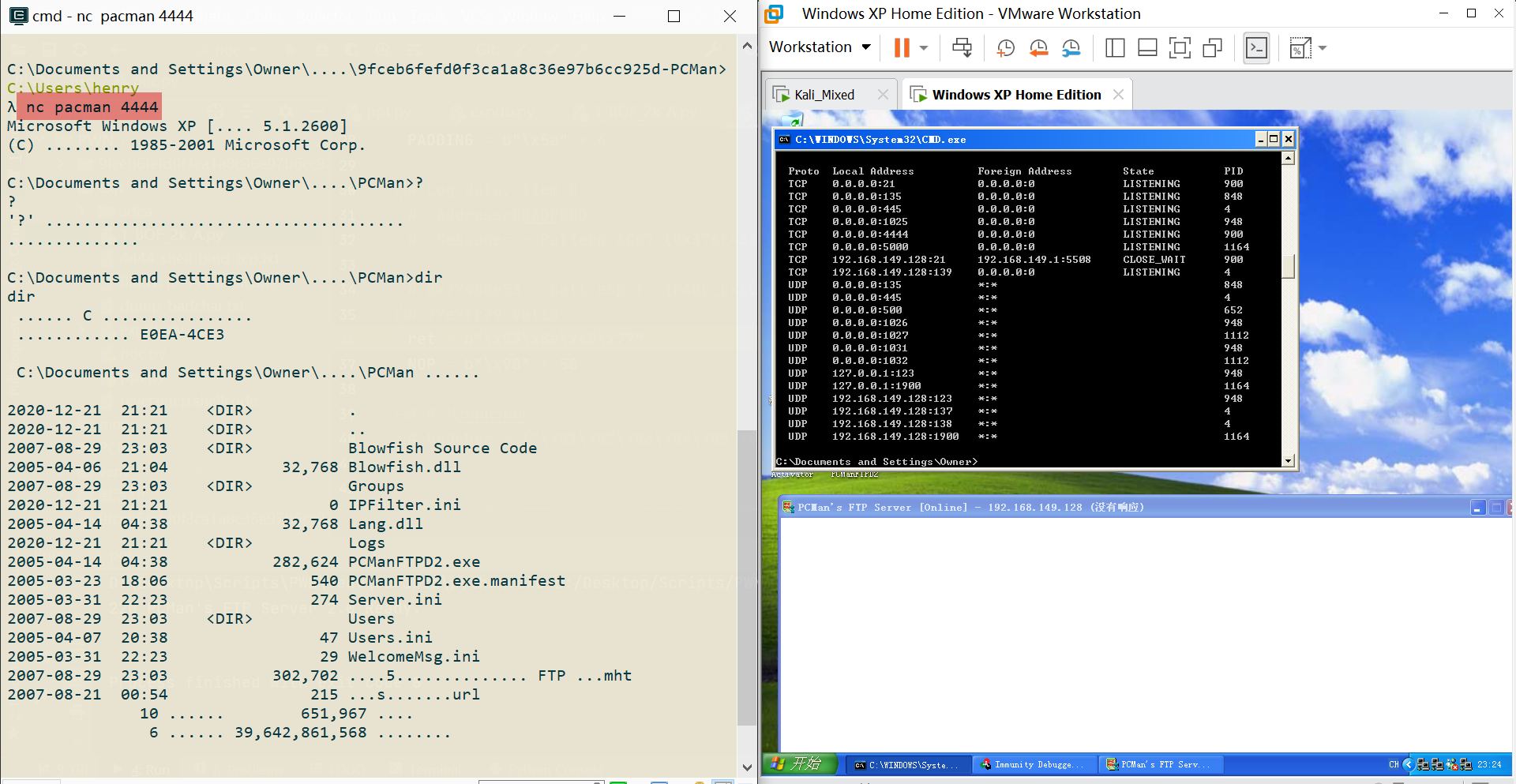Expand the stretch display options arrow

(1323, 48)
